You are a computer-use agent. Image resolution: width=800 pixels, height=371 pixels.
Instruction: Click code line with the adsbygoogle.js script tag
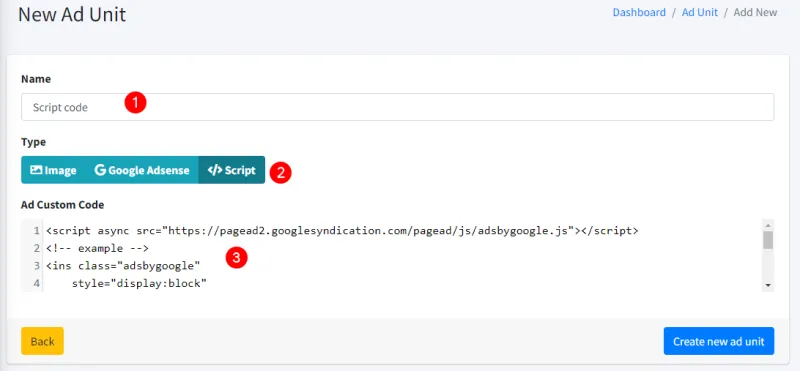tap(342, 231)
